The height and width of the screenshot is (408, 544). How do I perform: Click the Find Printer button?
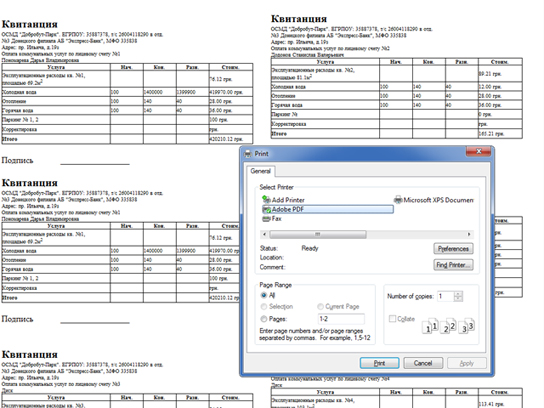[453, 265]
